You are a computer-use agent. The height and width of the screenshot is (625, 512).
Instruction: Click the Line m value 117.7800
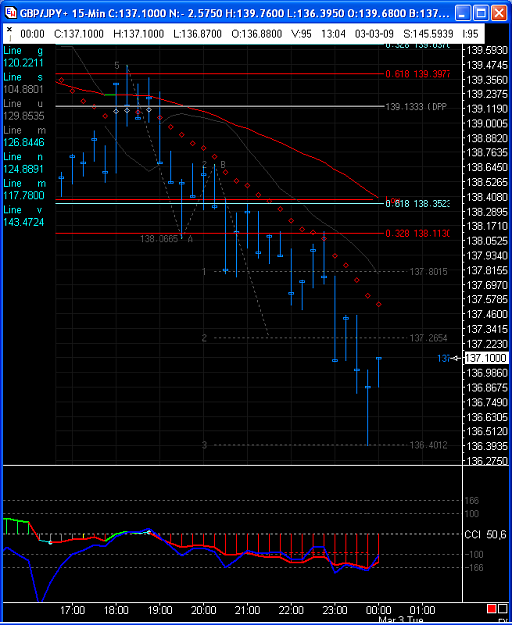tap(24, 195)
